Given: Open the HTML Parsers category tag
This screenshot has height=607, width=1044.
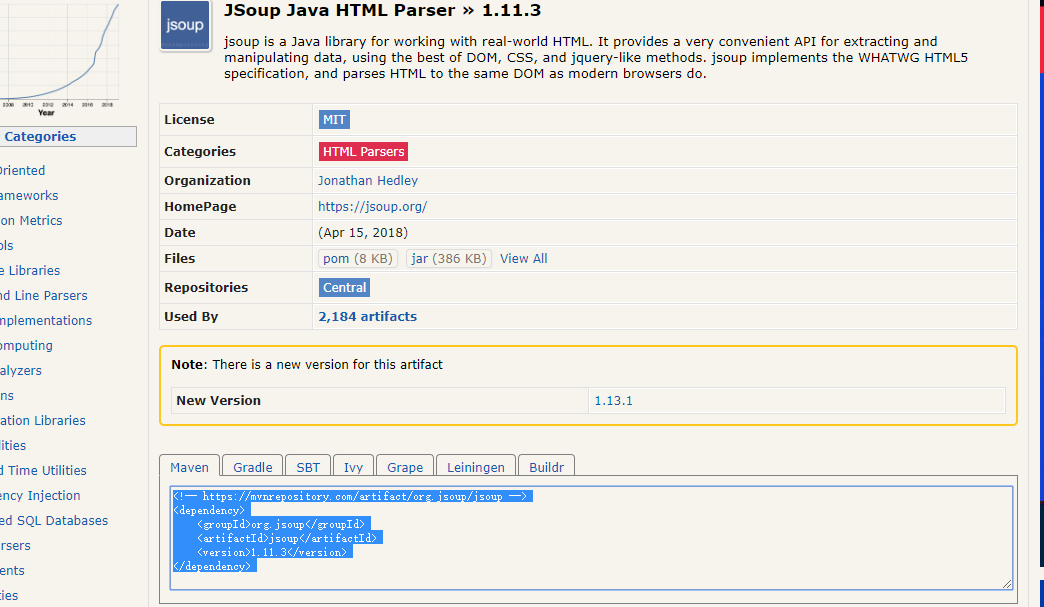Looking at the screenshot, I should (364, 152).
